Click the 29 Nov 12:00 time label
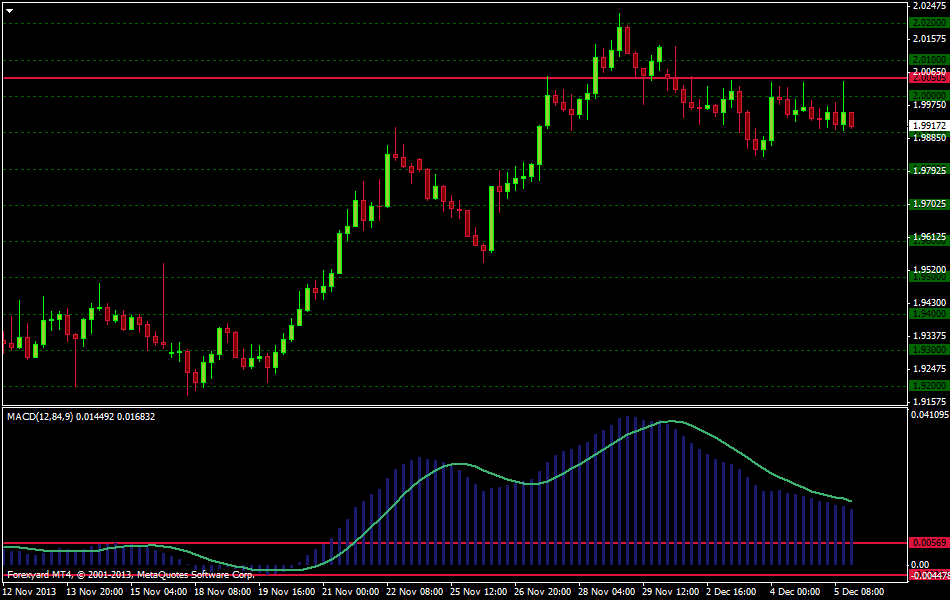The image size is (950, 600). click(670, 591)
